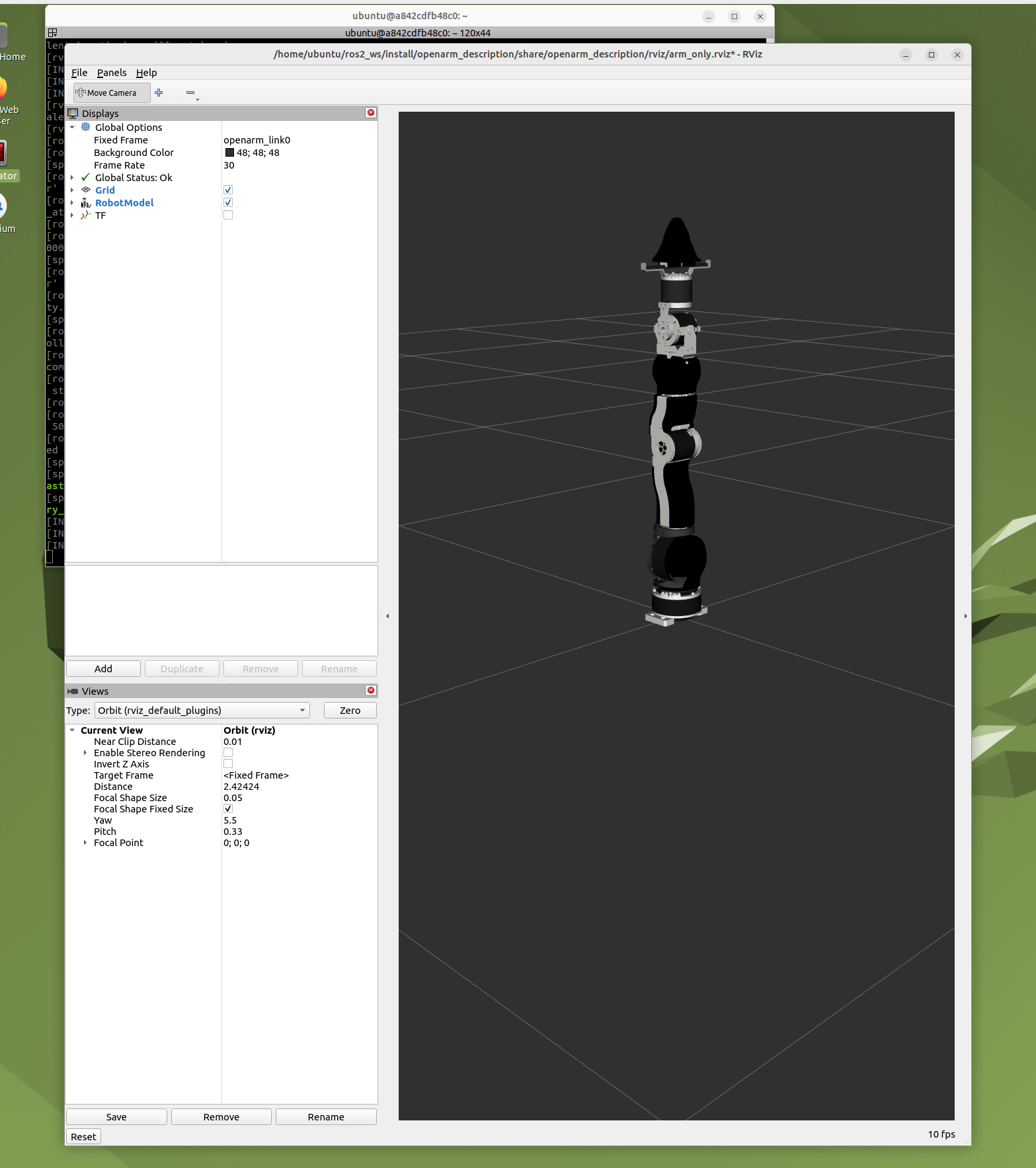Click the Add display button
This screenshot has width=1036, height=1168.
point(103,669)
